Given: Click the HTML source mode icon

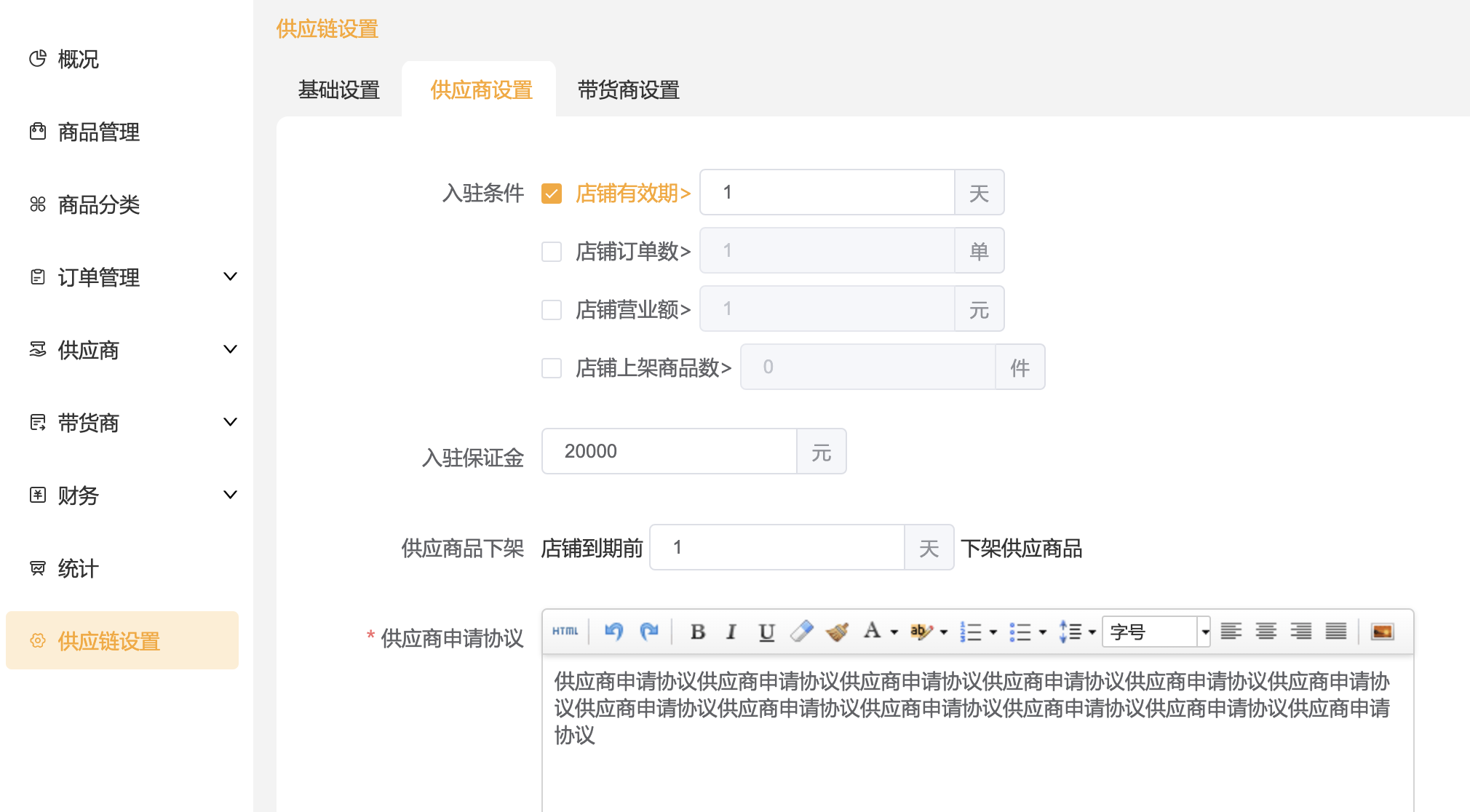Looking at the screenshot, I should point(565,631).
